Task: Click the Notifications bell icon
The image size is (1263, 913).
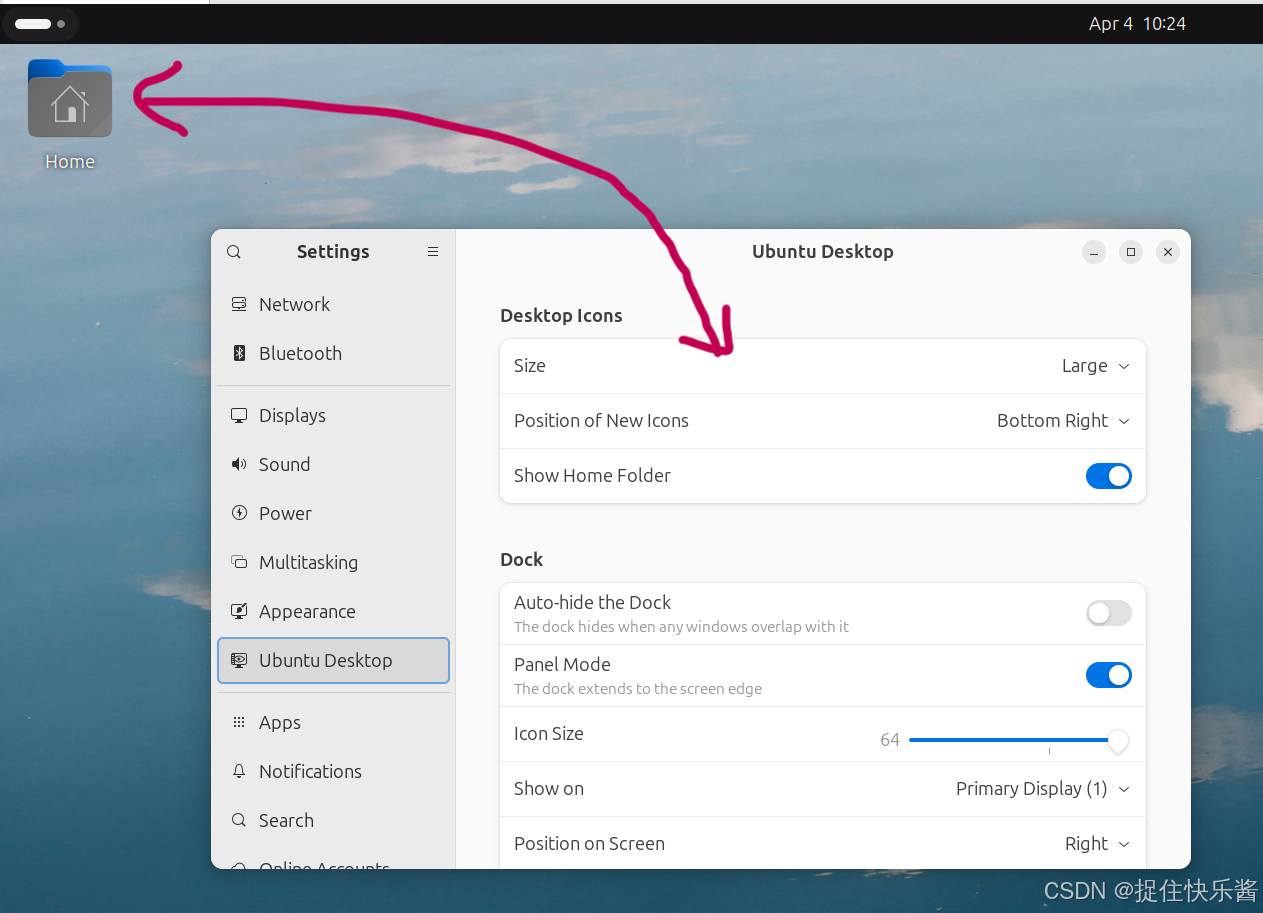Action: tap(239, 771)
